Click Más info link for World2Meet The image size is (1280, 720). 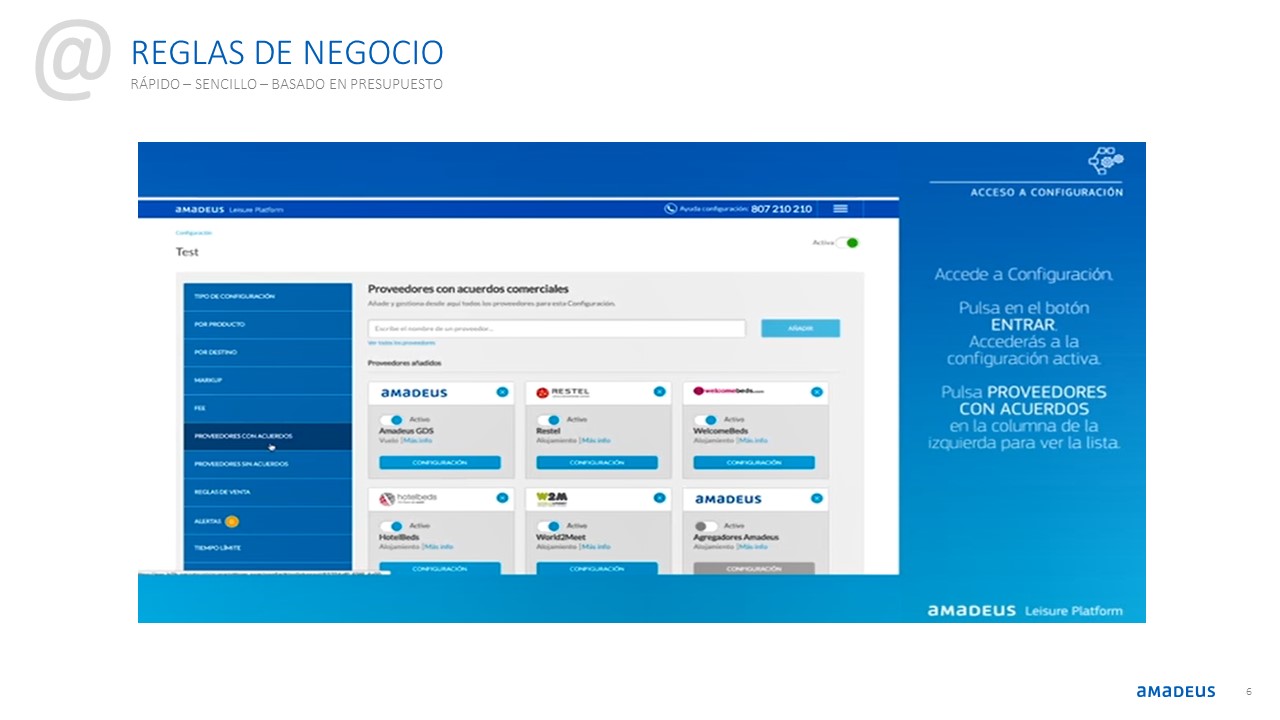click(596, 547)
